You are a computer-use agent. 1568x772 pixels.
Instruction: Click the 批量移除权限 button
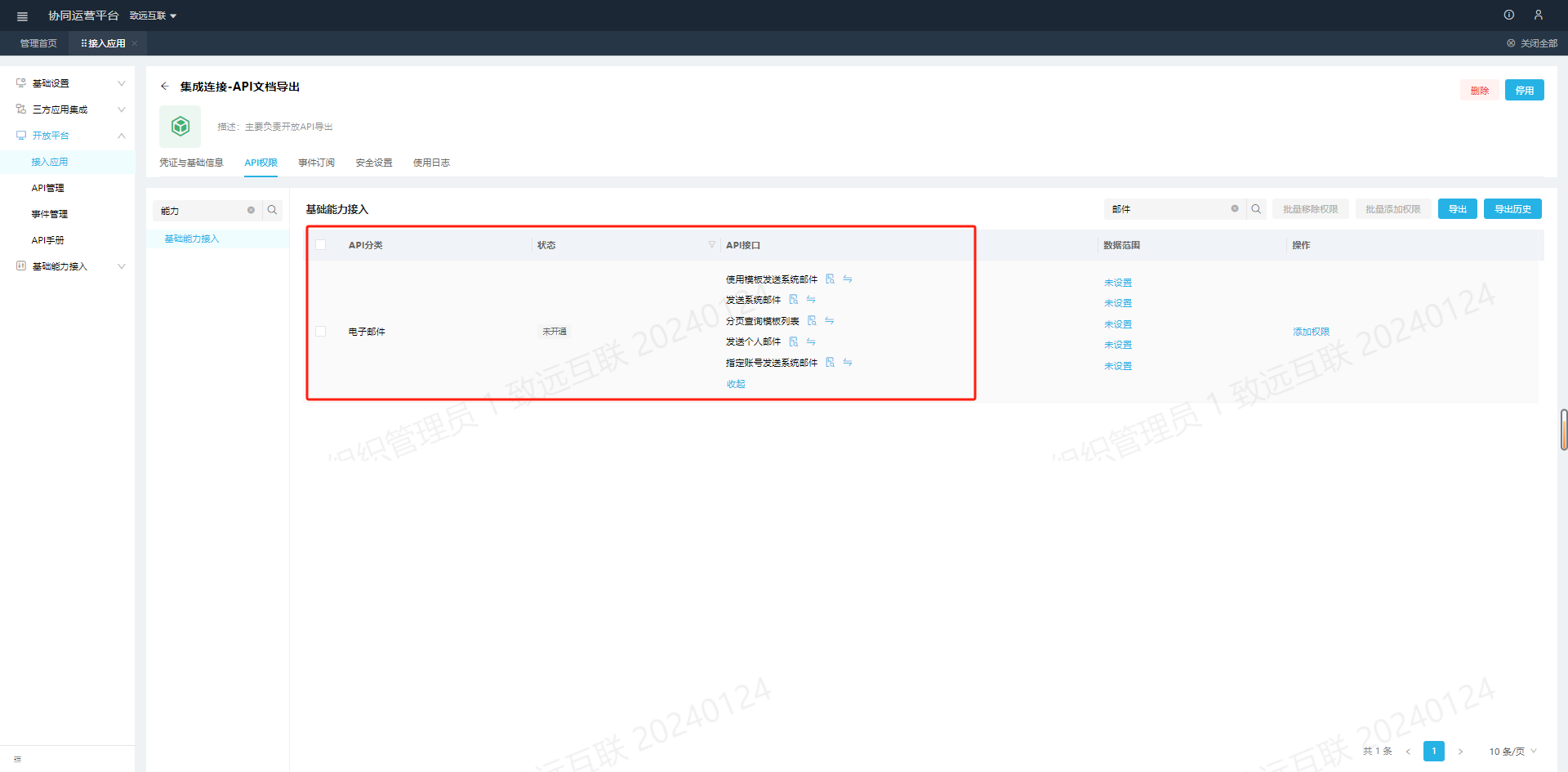point(1311,209)
